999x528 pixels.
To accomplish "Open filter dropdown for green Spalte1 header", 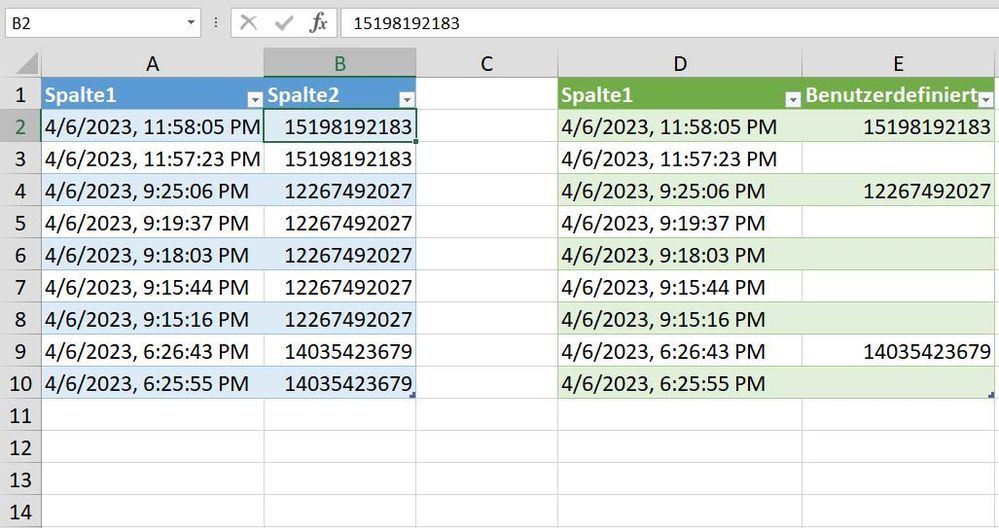I will (793, 99).
